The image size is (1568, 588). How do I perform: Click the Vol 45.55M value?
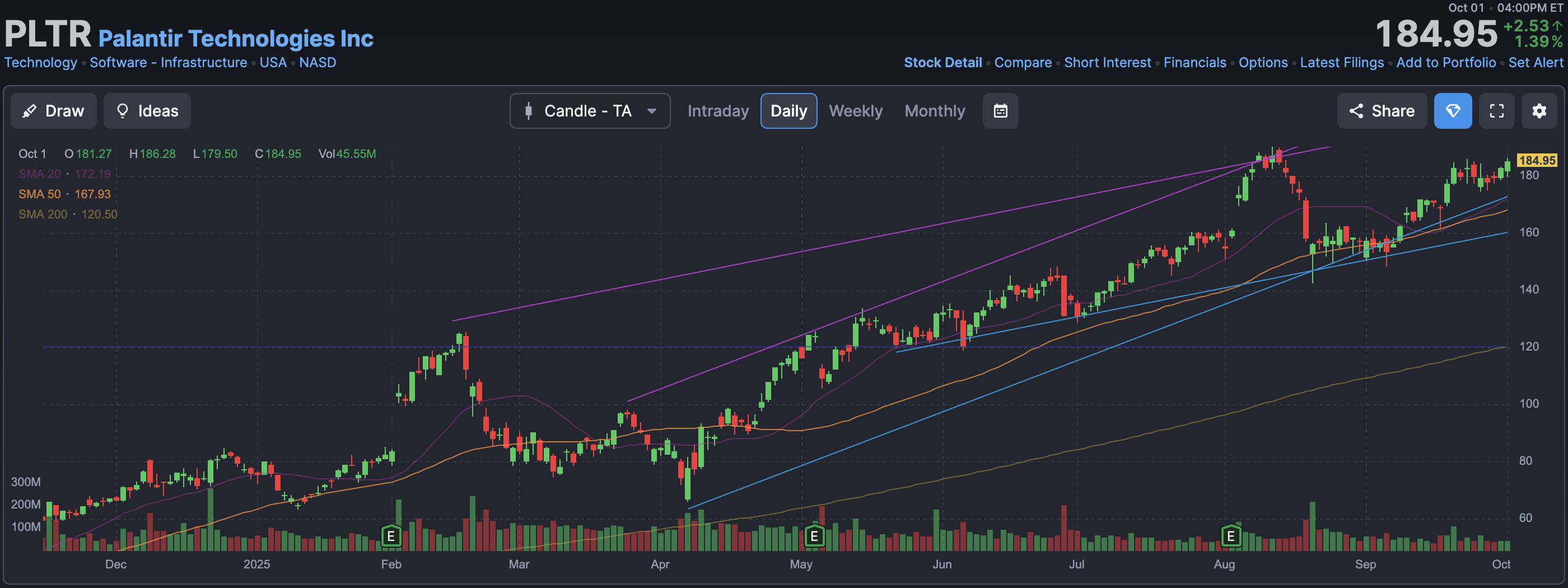click(347, 154)
